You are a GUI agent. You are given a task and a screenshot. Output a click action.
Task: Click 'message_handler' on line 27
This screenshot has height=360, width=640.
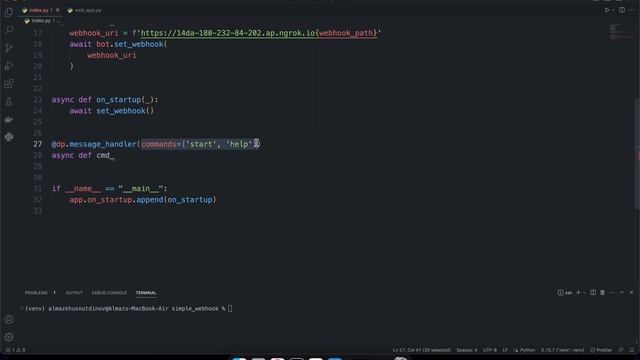click(x=102, y=144)
